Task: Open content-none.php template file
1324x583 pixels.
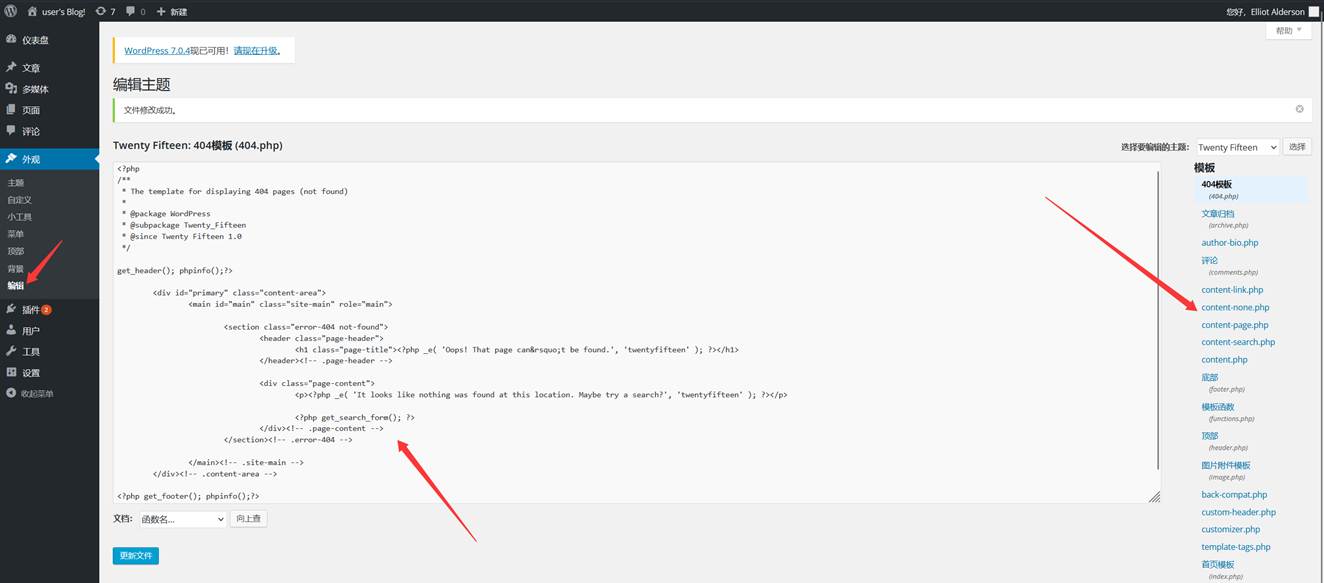Action: (1235, 308)
